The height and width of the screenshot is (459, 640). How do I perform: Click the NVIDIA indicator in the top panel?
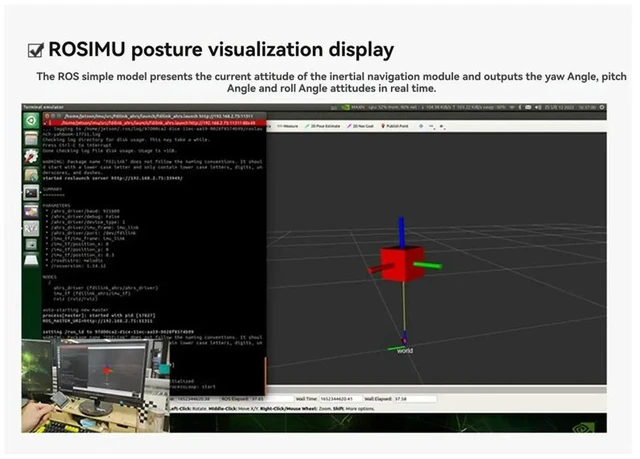point(345,107)
